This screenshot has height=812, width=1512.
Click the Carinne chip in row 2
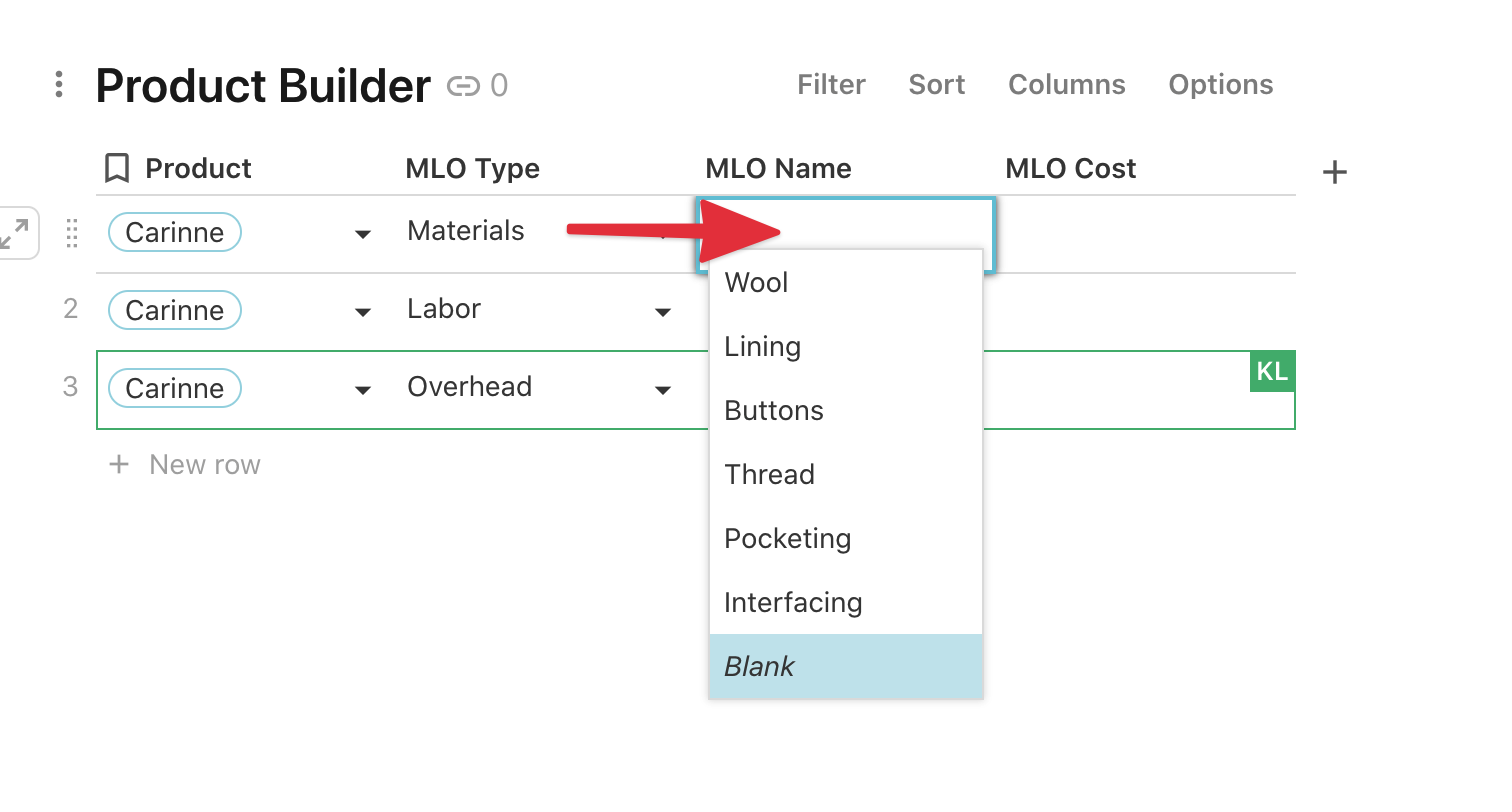pyautogui.click(x=175, y=311)
